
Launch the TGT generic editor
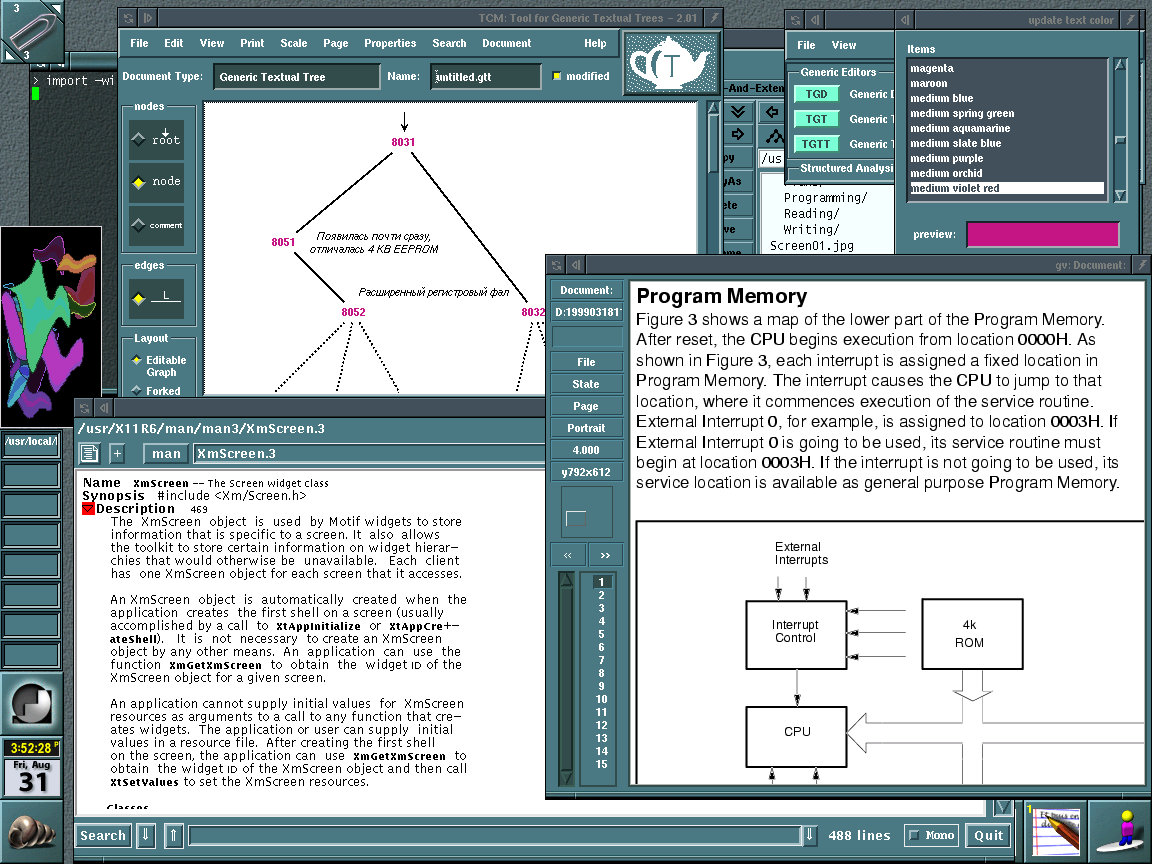[816, 119]
